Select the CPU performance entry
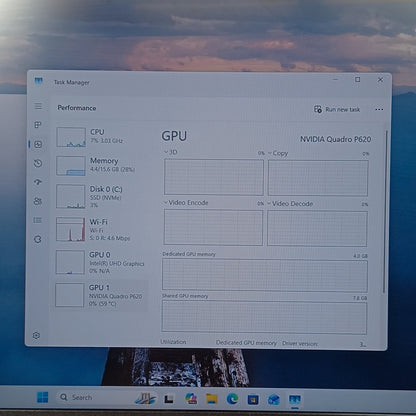 pyautogui.click(x=100, y=137)
